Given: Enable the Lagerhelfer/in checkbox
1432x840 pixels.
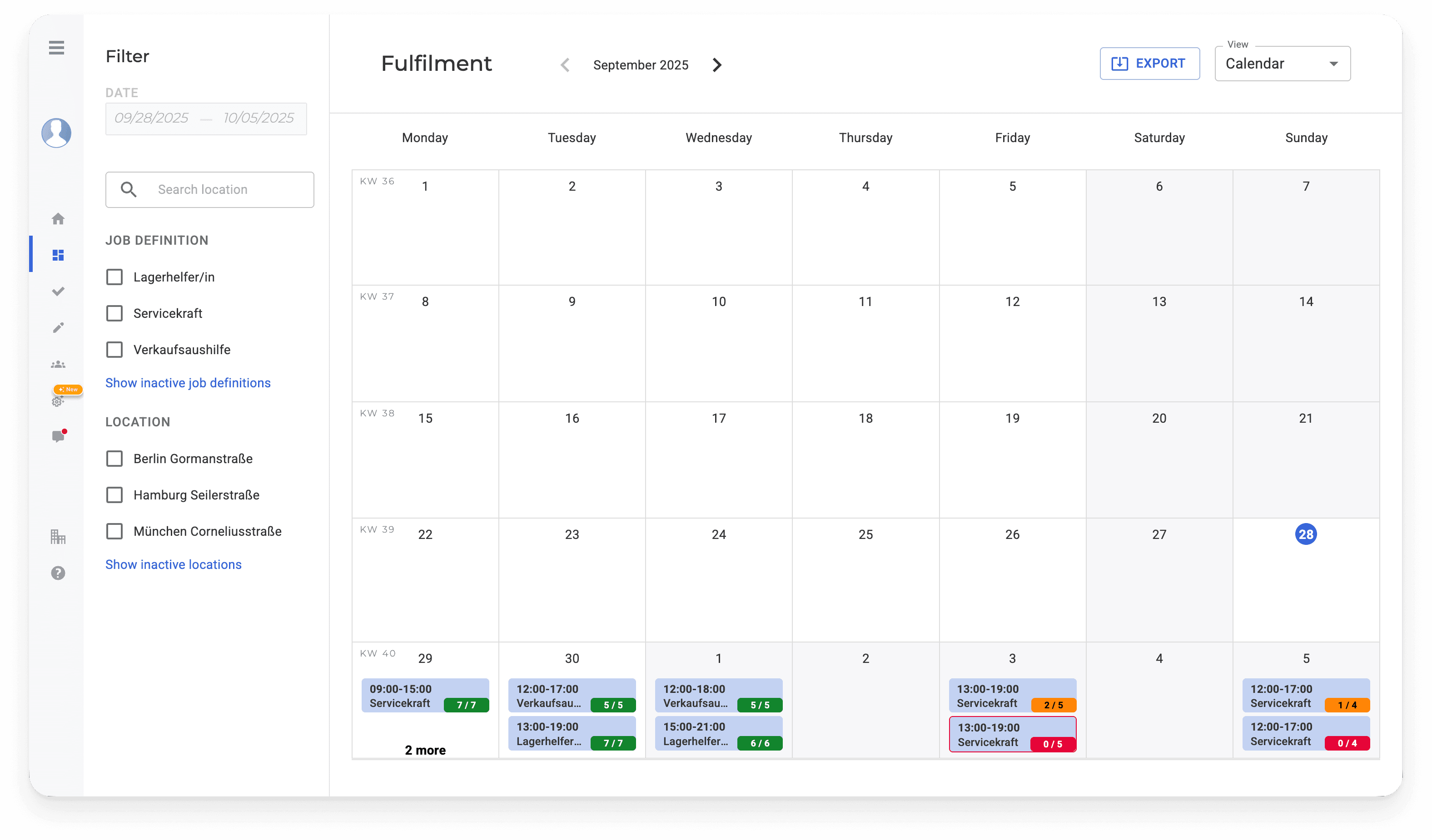Looking at the screenshot, I should click(x=114, y=277).
